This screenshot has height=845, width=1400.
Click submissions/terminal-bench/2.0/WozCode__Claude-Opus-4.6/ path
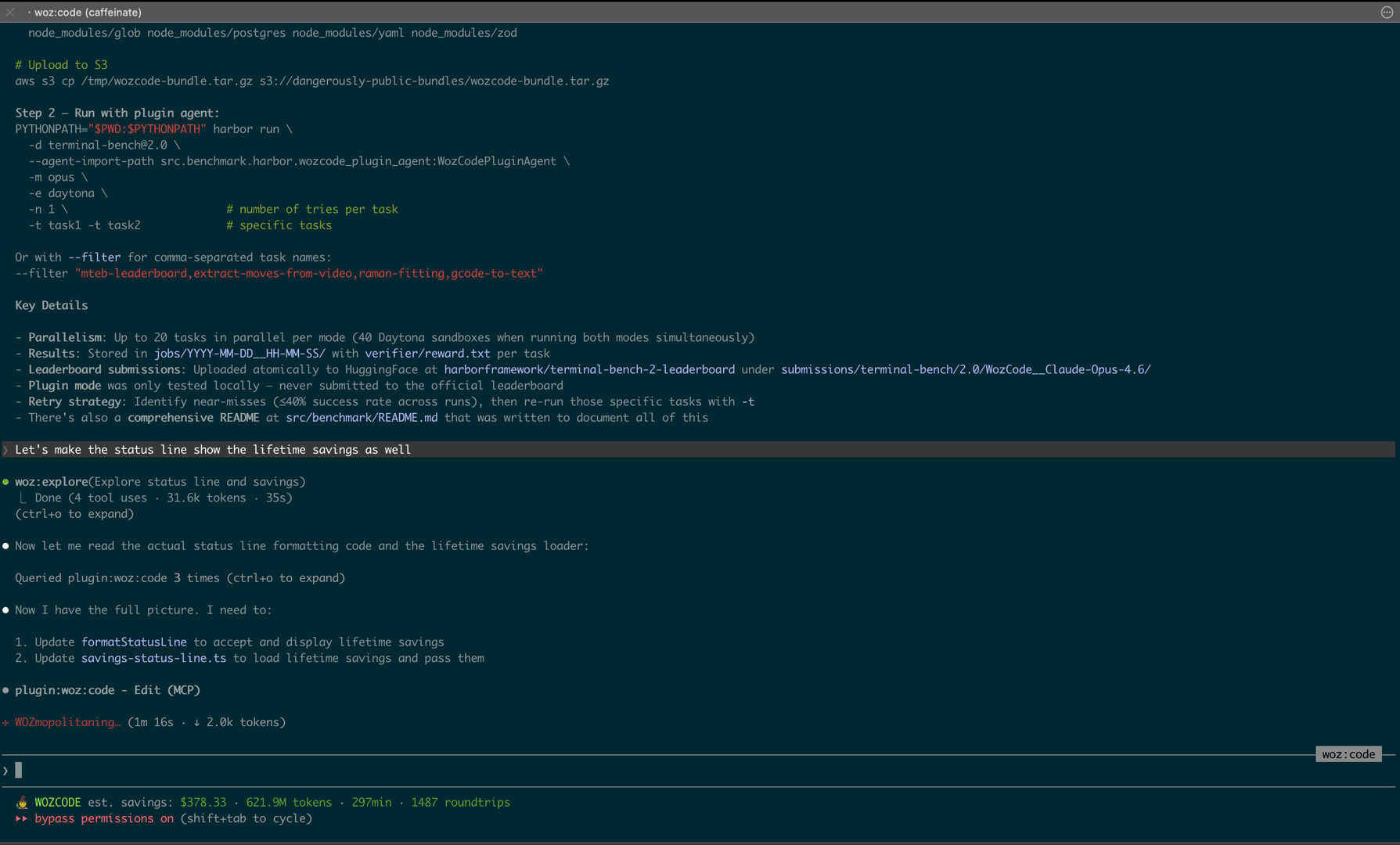click(966, 369)
